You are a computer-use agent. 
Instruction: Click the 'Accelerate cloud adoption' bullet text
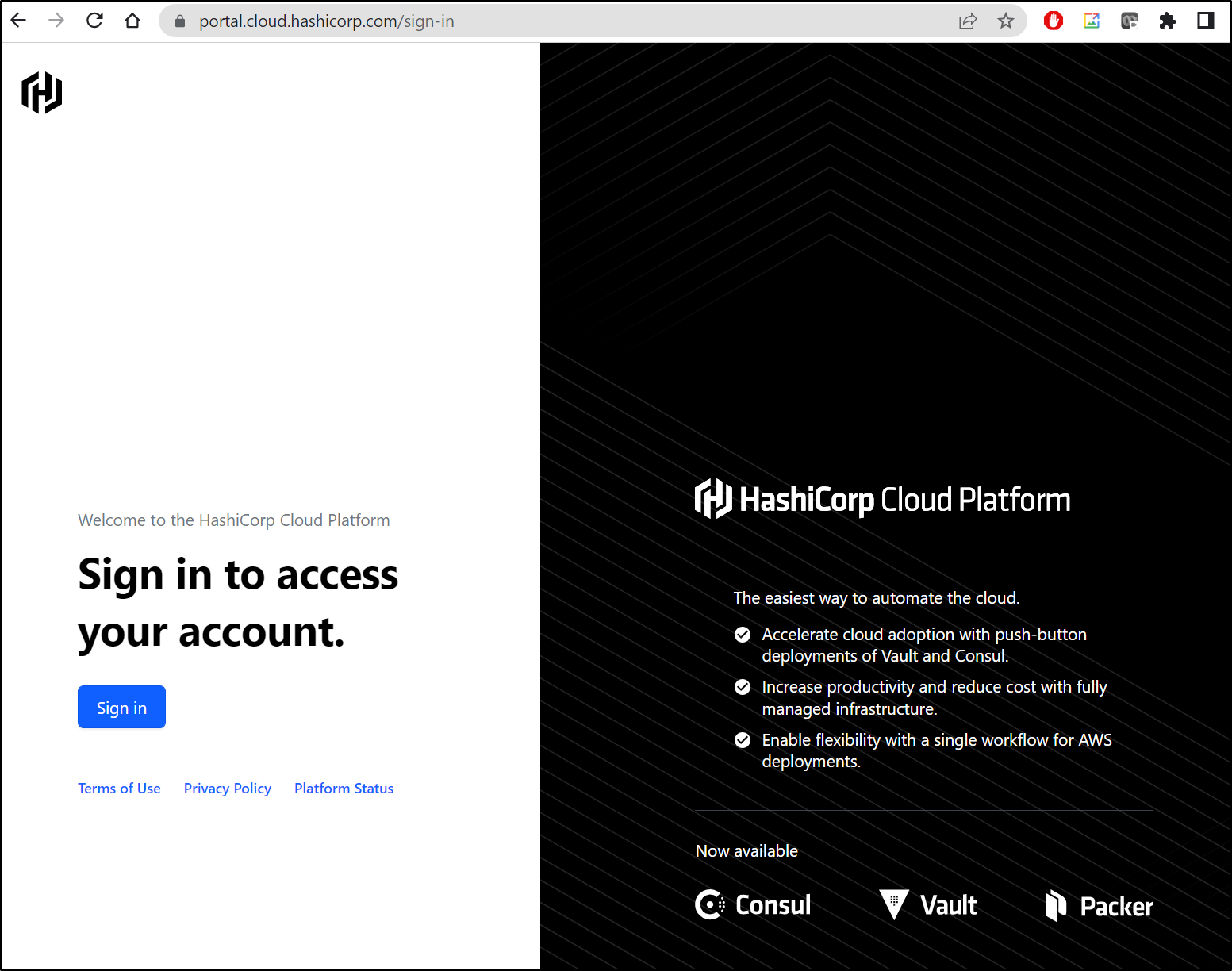pos(924,645)
